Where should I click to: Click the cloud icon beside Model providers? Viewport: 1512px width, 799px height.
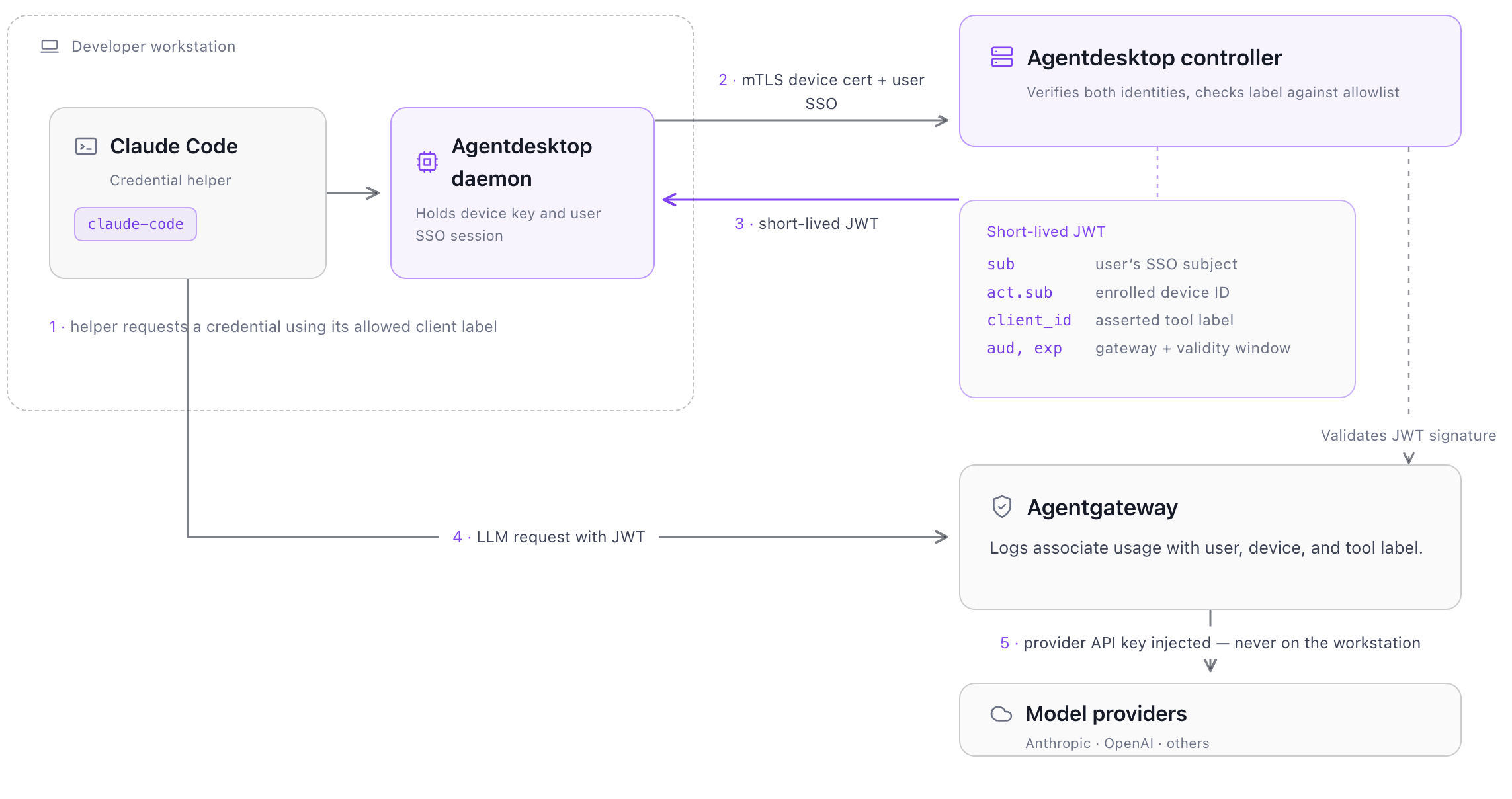click(1001, 714)
